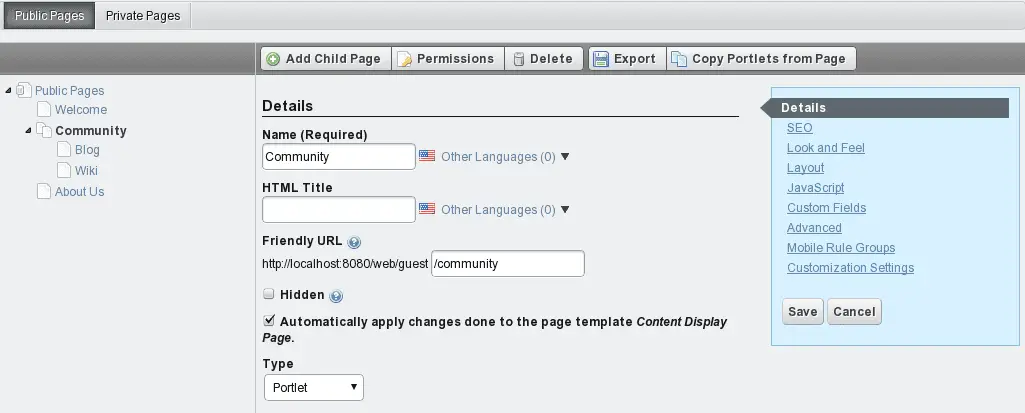Image resolution: width=1025 pixels, height=413 pixels.
Task: Focus the empty HTML Title input
Action: click(x=339, y=210)
